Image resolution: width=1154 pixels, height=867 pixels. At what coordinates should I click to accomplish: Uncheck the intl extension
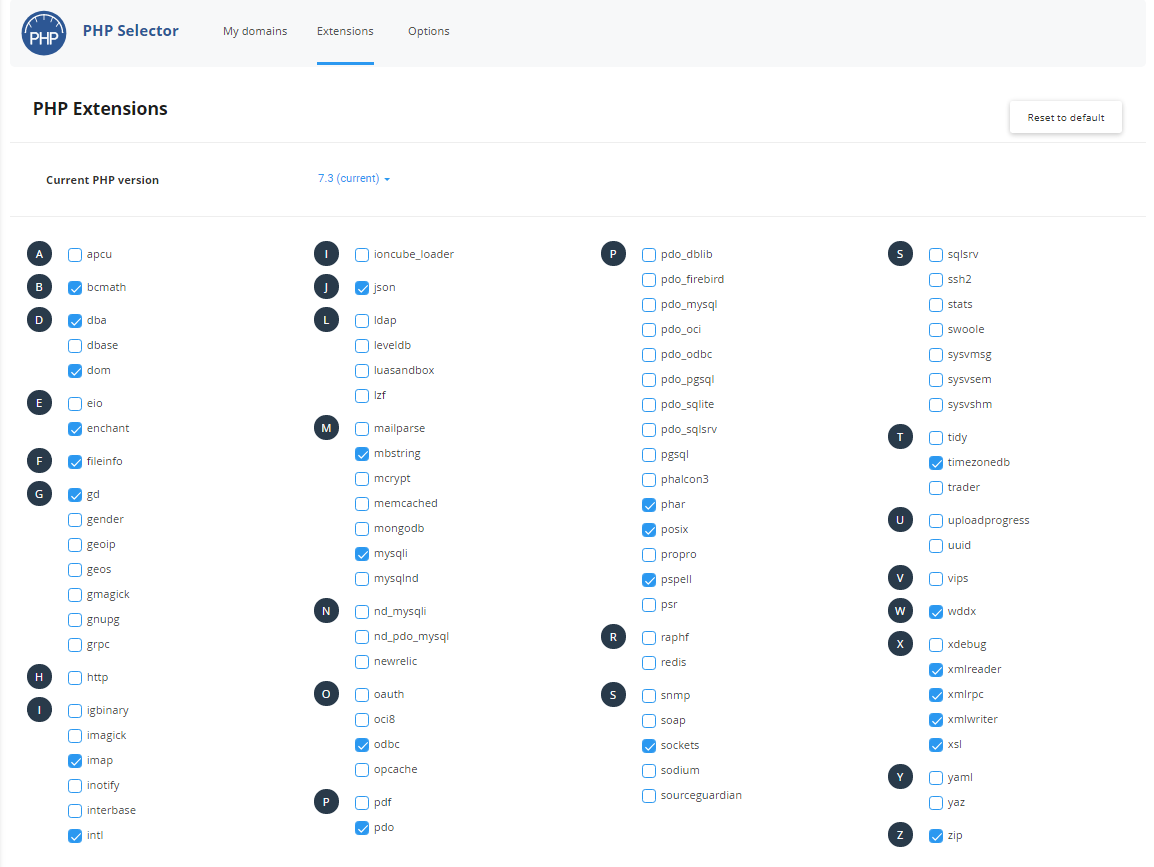point(75,836)
